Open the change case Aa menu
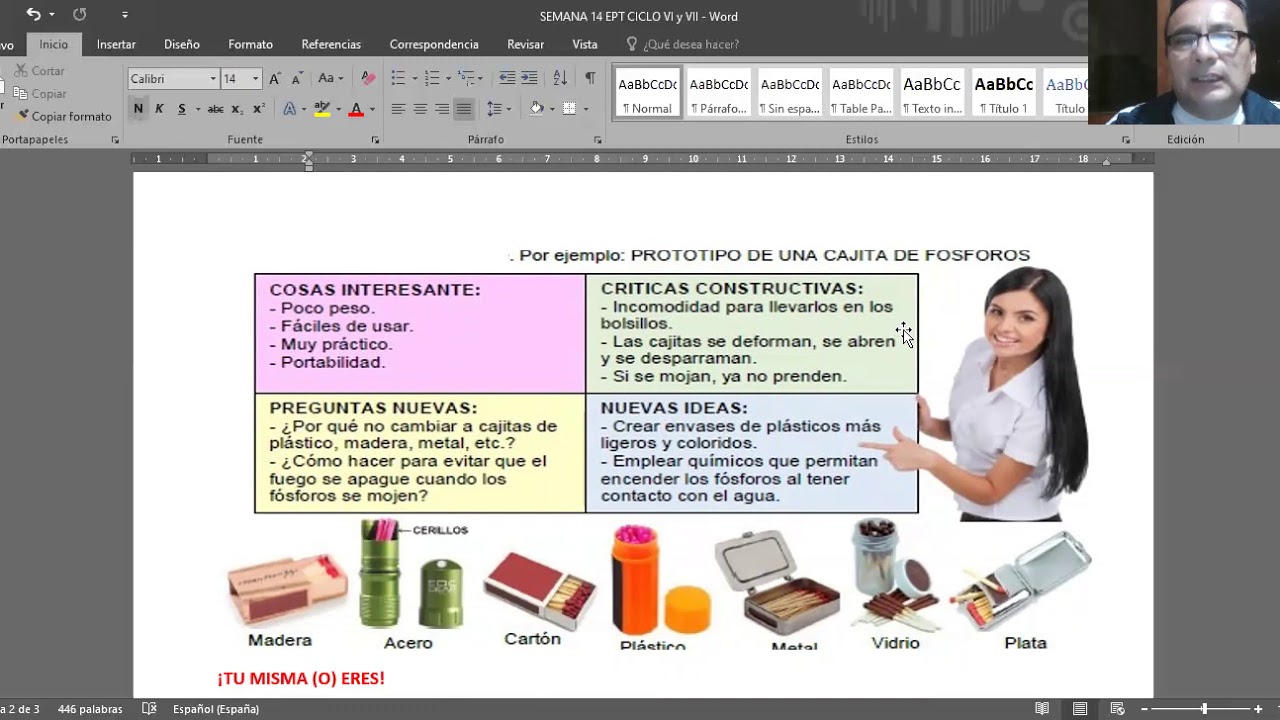The image size is (1280, 720). click(330, 78)
